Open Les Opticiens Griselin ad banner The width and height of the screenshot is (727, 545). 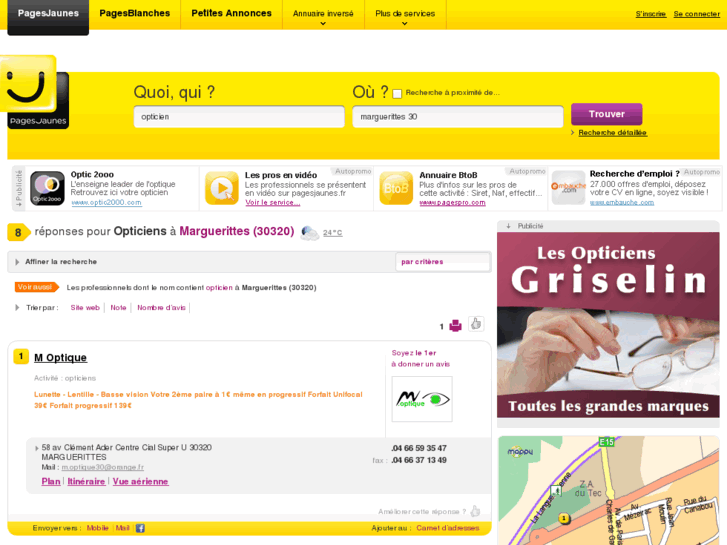608,325
